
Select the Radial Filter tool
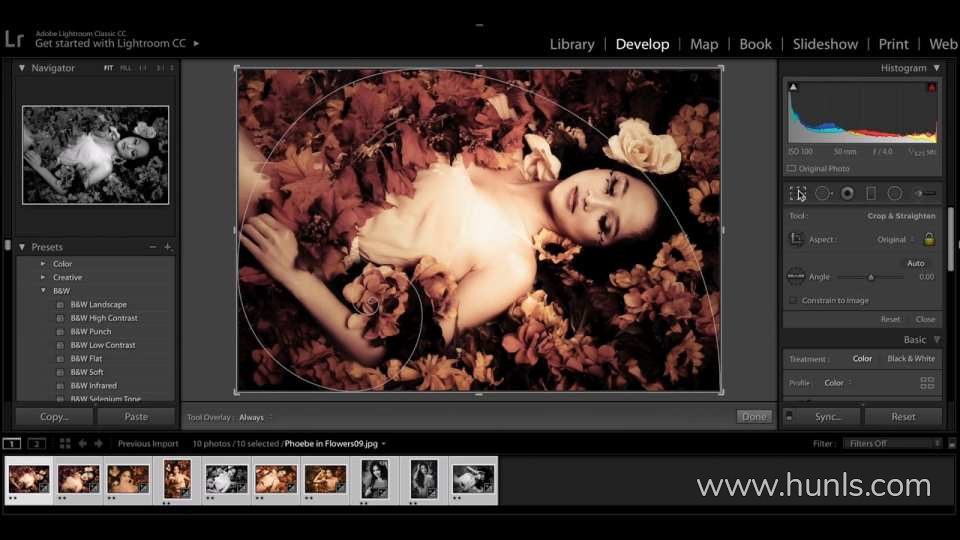[895, 193]
